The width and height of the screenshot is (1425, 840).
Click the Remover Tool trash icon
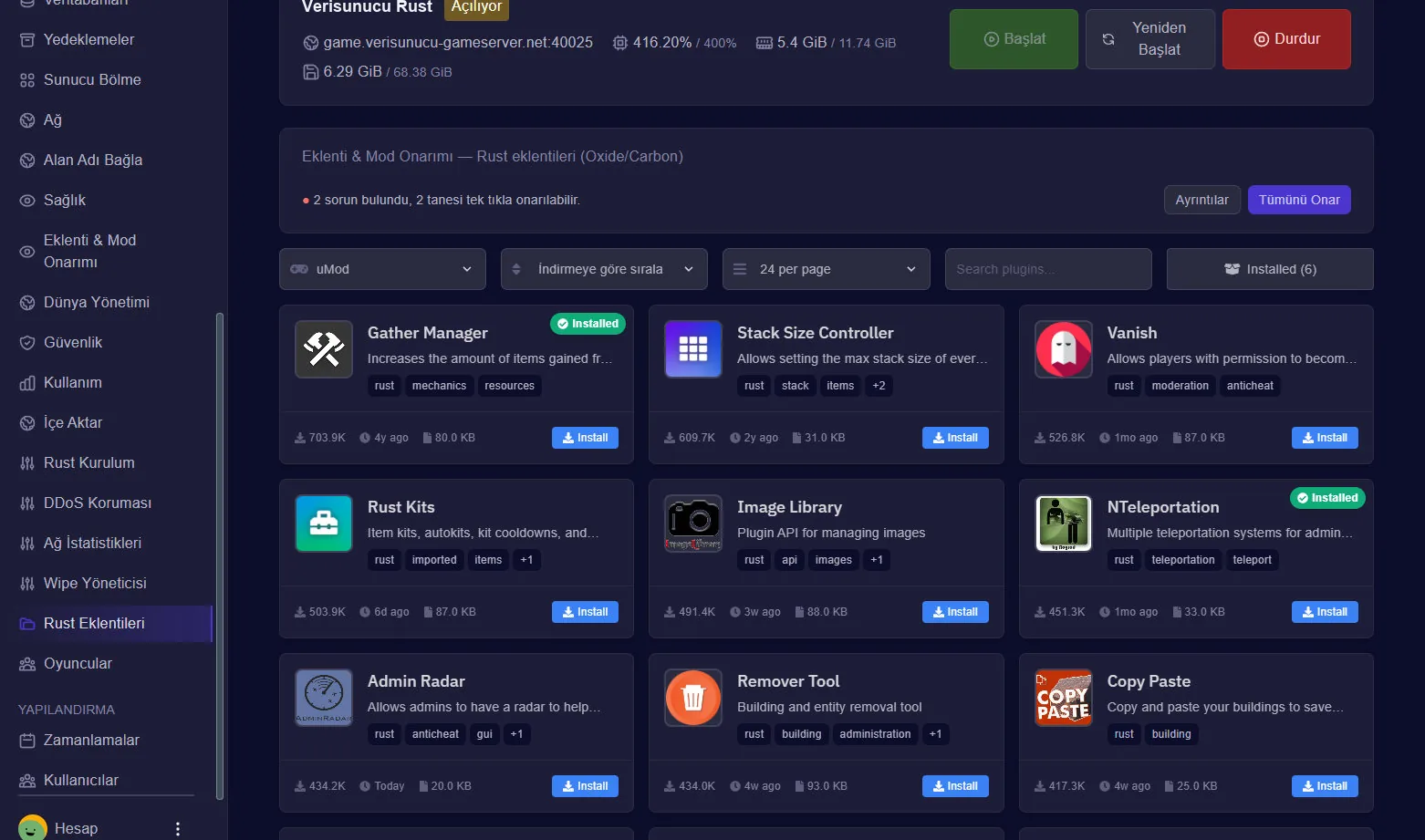coord(693,698)
